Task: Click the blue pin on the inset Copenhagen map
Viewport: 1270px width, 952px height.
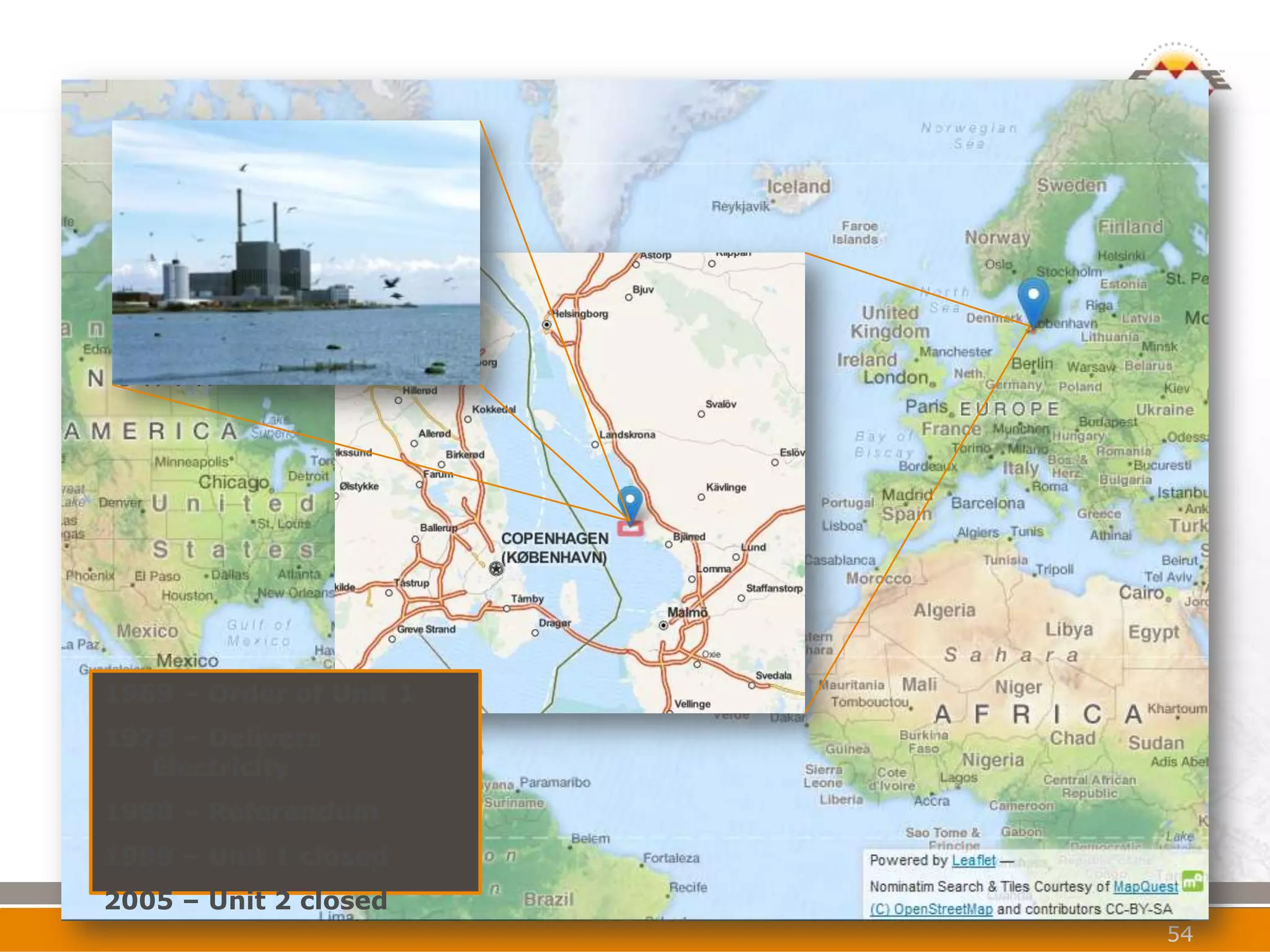Action: point(630,500)
